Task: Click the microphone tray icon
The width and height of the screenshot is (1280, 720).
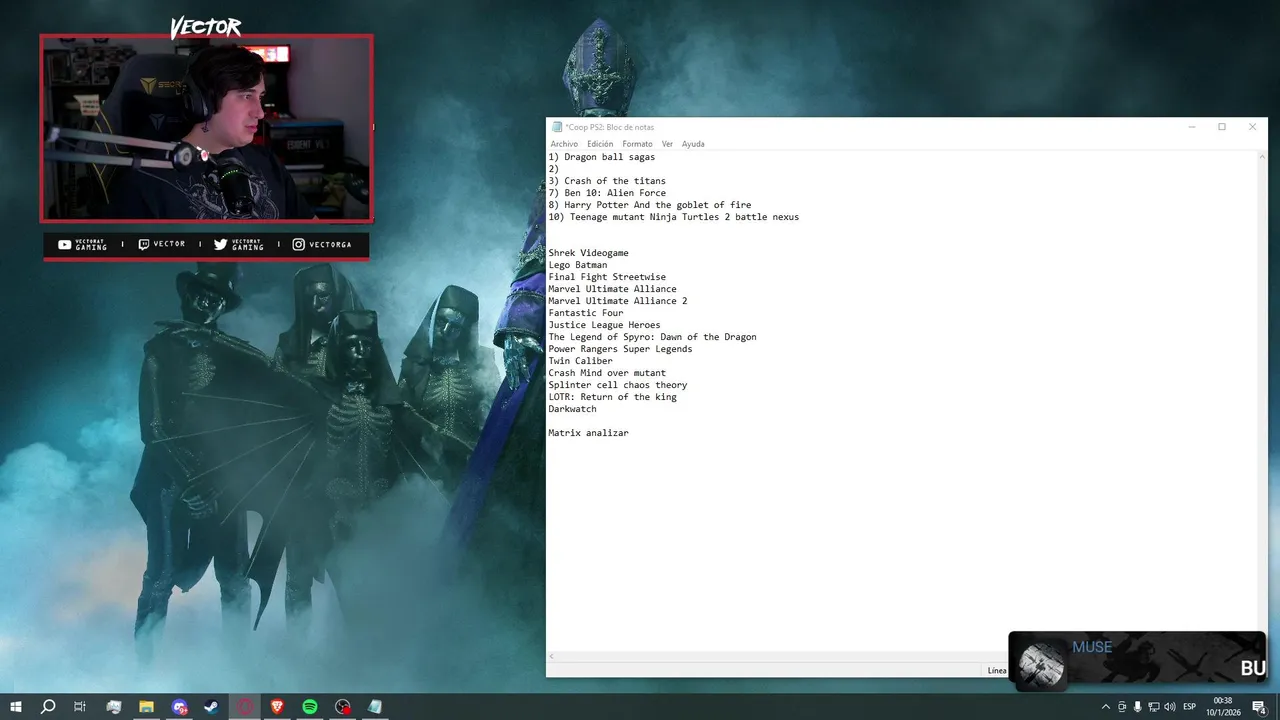Action: point(1138,707)
